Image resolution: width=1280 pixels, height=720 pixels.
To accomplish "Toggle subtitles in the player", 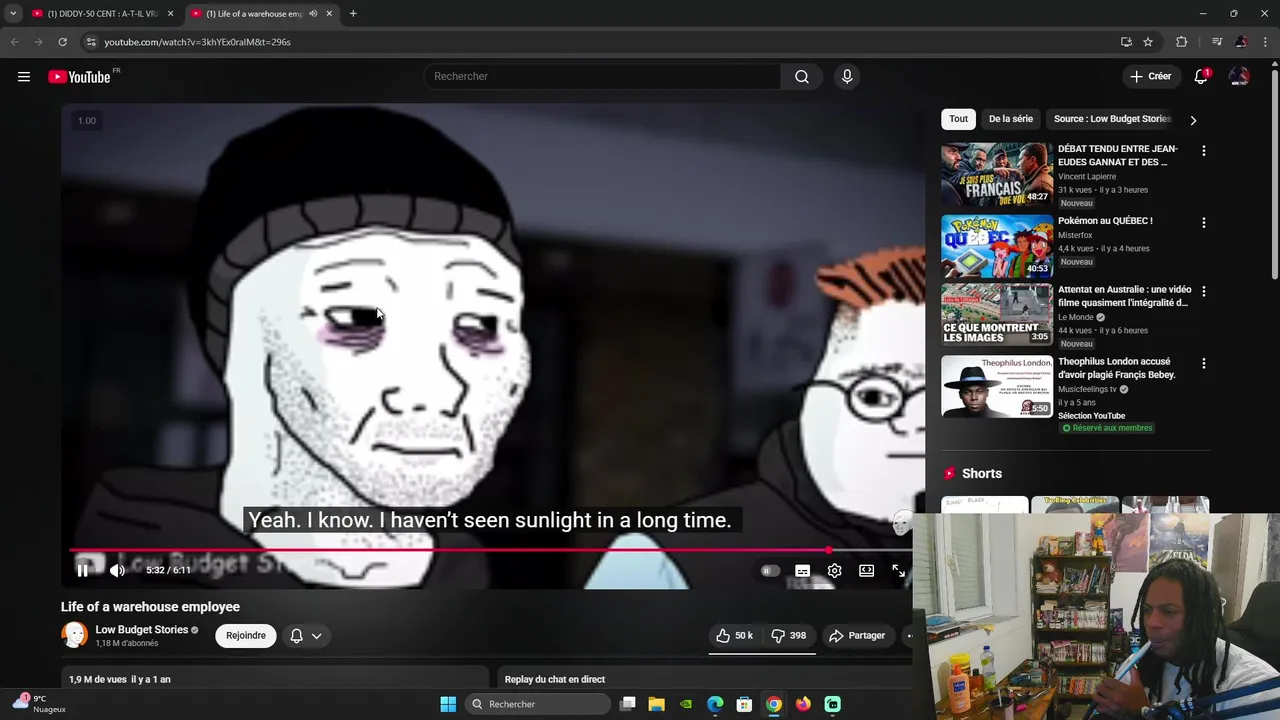I will 802,570.
